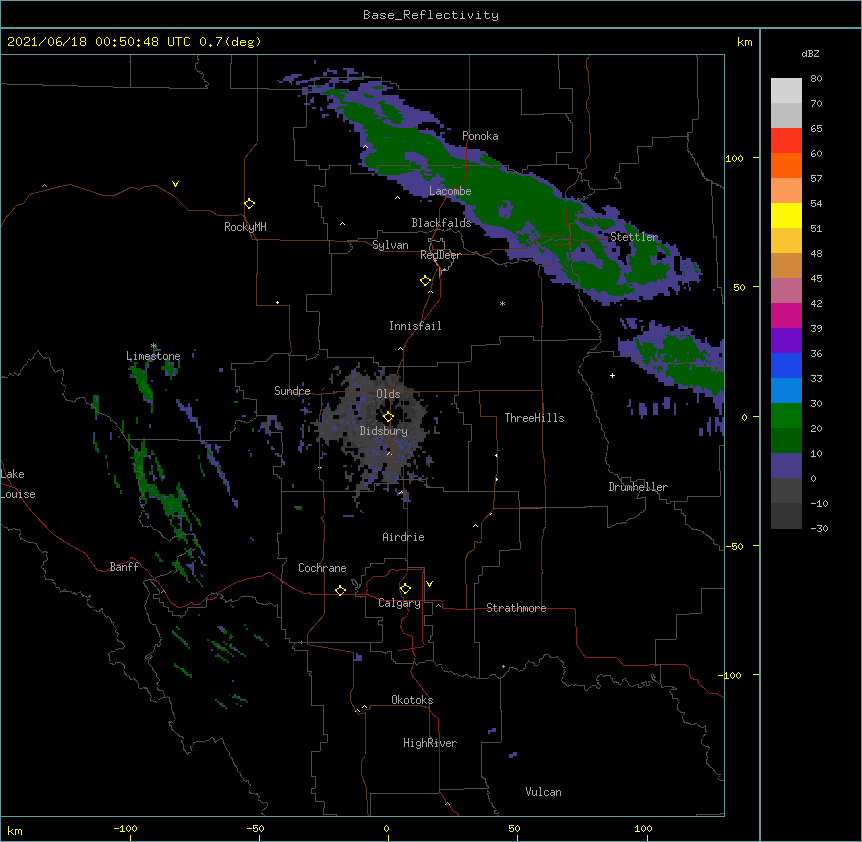Click the yellow diamond marker above RockyMH
The height and width of the screenshot is (842, 862).
[250, 204]
